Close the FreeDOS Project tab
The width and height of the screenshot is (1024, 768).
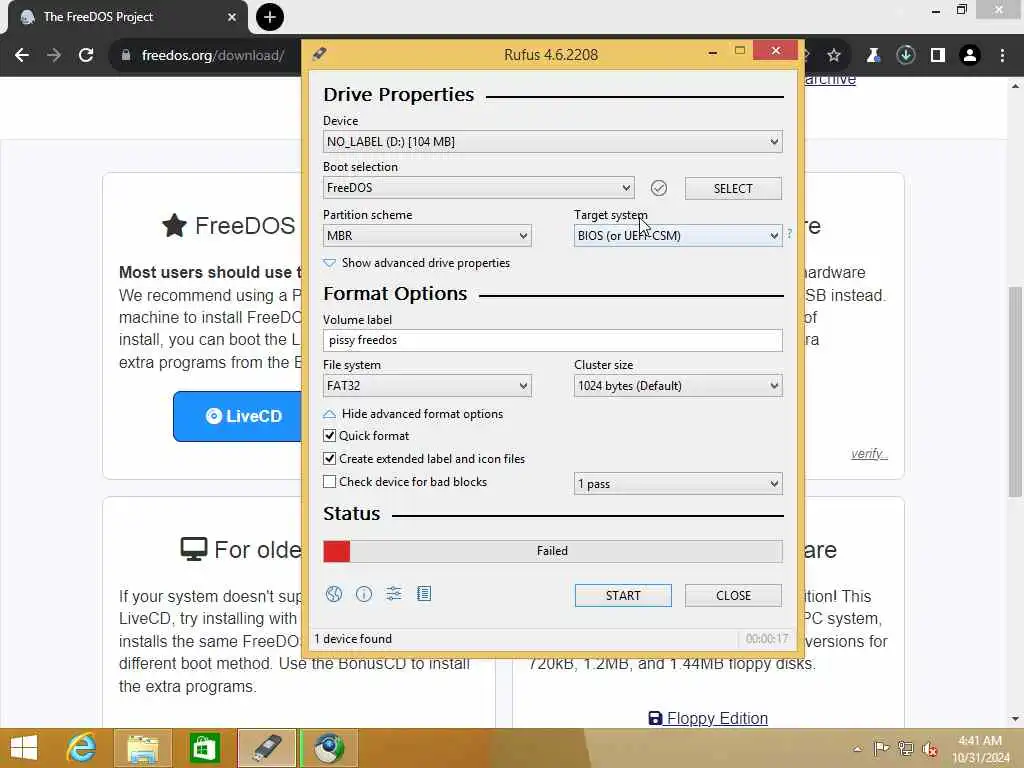pyautogui.click(x=232, y=17)
